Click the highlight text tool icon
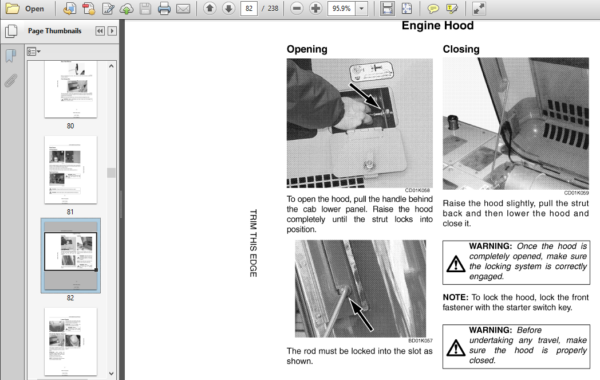Image resolution: width=600 pixels, height=380 pixels. click(452, 8)
